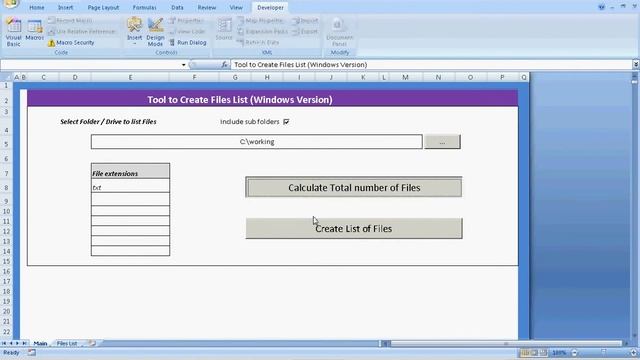Open the XML Source pane
Viewport: 640px width, 360px height.
point(224,29)
